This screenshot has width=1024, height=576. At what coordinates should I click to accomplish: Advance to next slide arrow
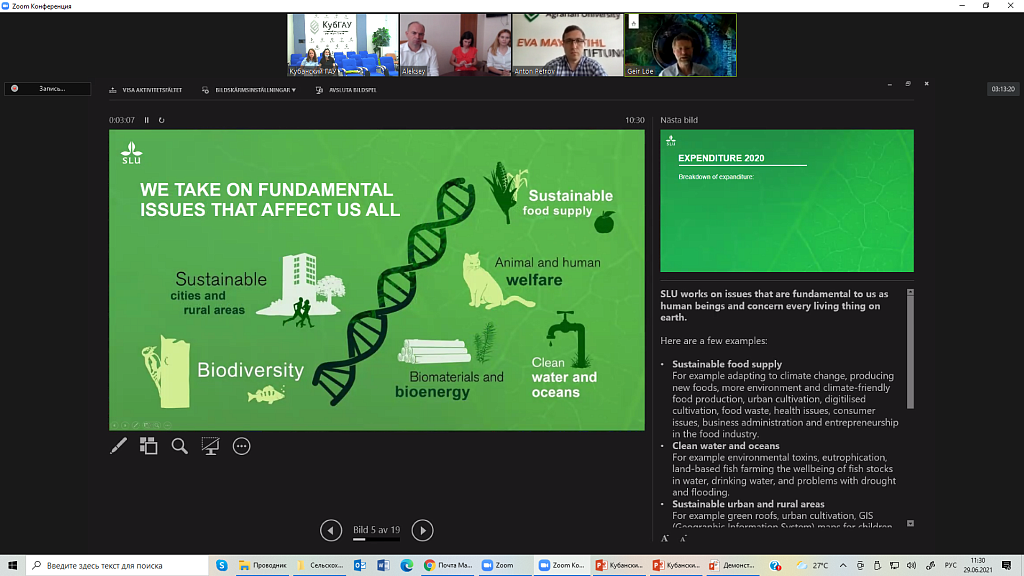coord(423,530)
